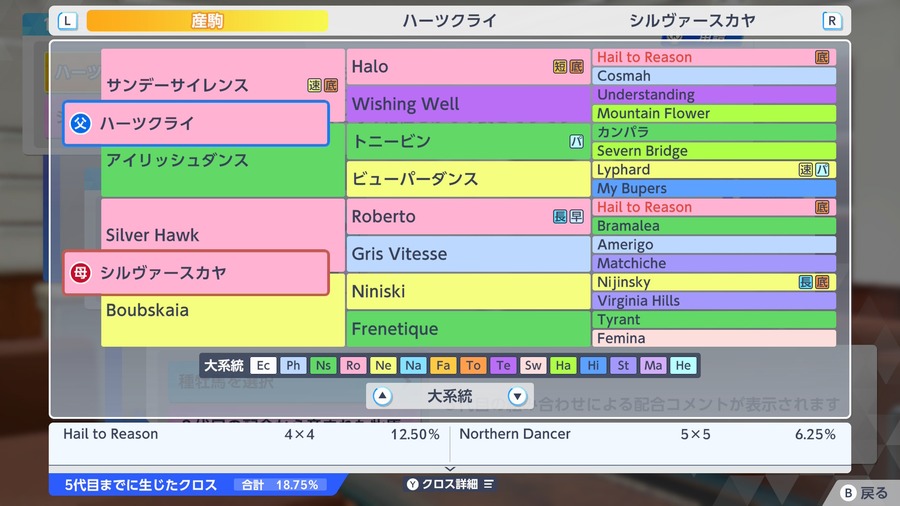Click the 長 badge on Nijinsky
The height and width of the screenshot is (506, 900).
click(806, 282)
